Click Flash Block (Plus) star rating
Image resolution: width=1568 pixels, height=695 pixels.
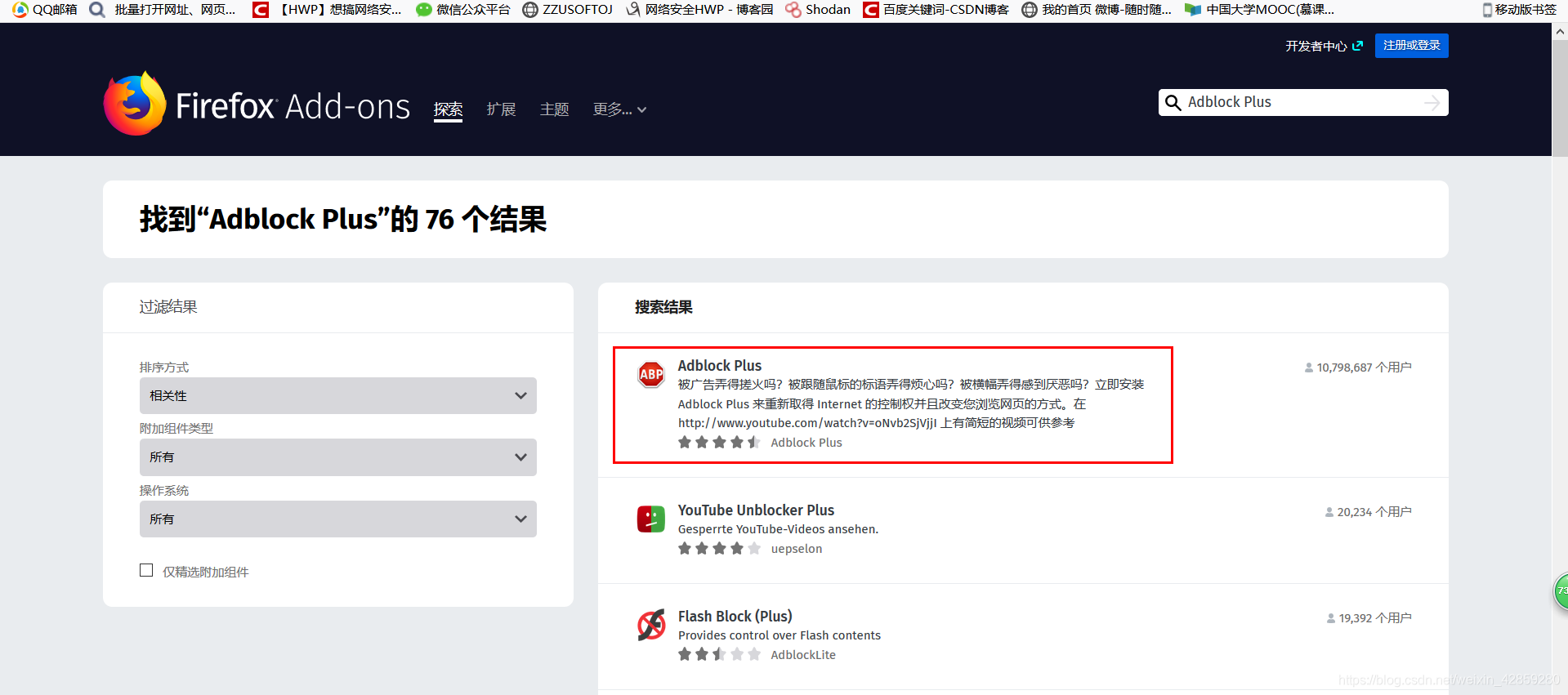(x=719, y=655)
